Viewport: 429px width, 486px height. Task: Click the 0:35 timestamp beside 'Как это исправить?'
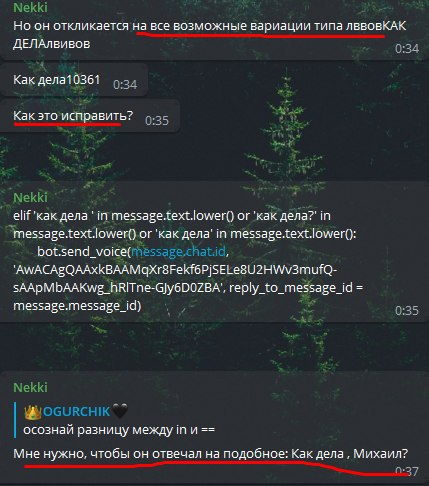[x=157, y=120]
